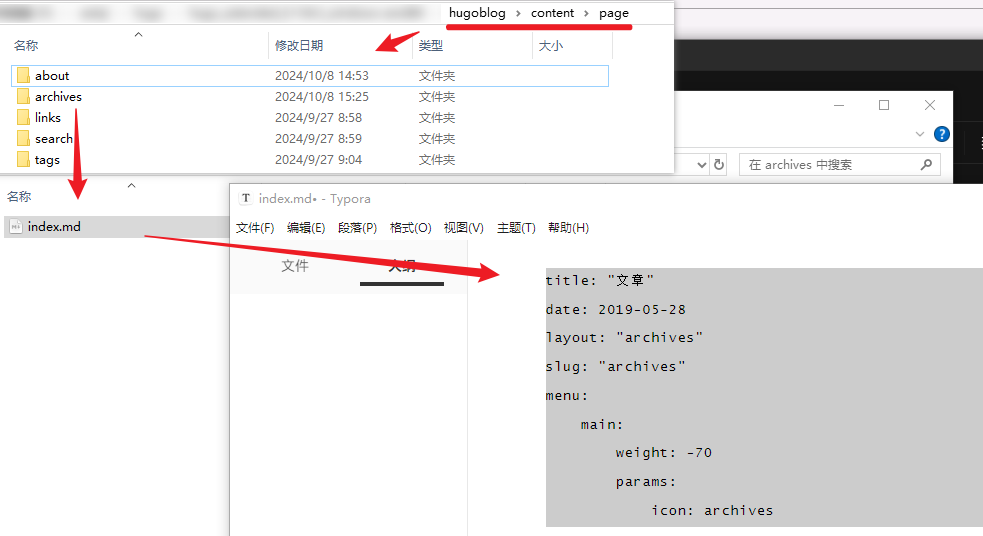Click archives' date 2024/10/8 15:25
This screenshot has height=536, width=983.
[x=322, y=97]
